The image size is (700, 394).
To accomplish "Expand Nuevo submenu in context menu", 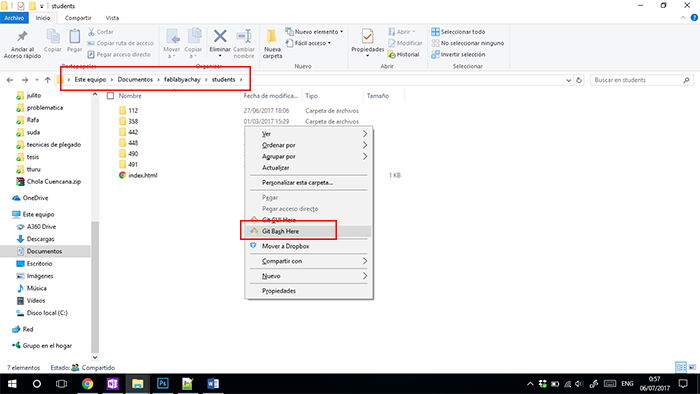I will 309,276.
